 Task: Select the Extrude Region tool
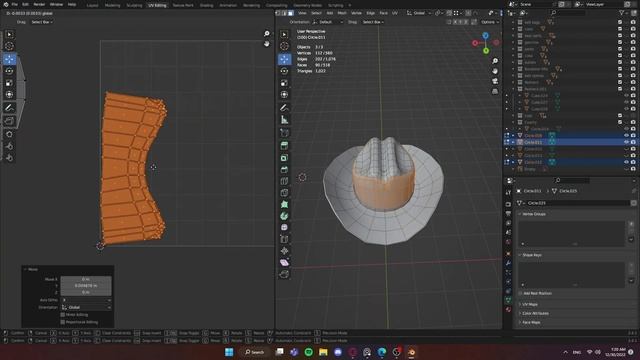[x=284, y=146]
